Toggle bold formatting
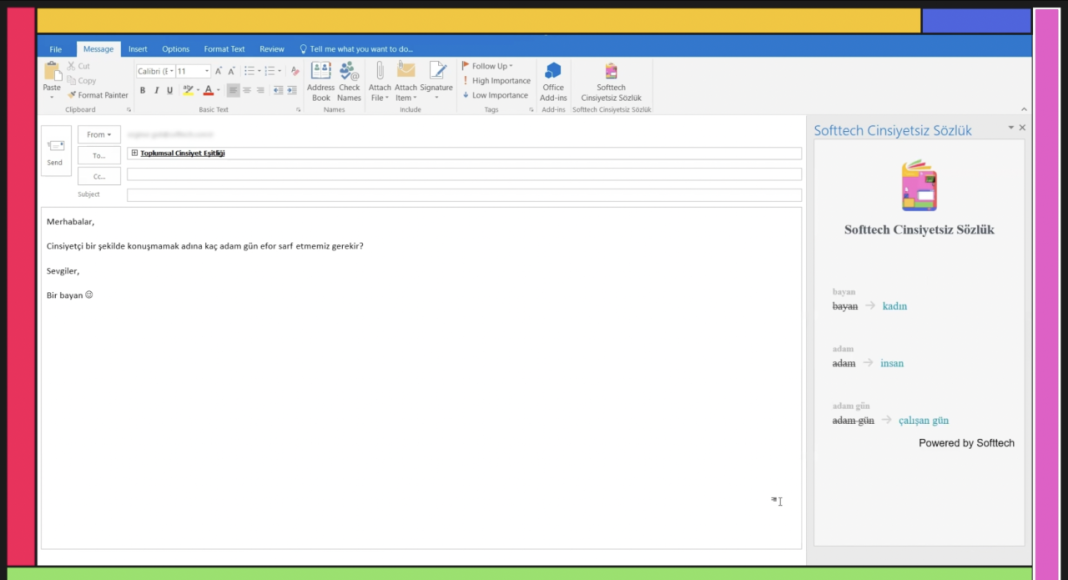Image resolution: width=1068 pixels, height=580 pixels. click(x=142, y=90)
